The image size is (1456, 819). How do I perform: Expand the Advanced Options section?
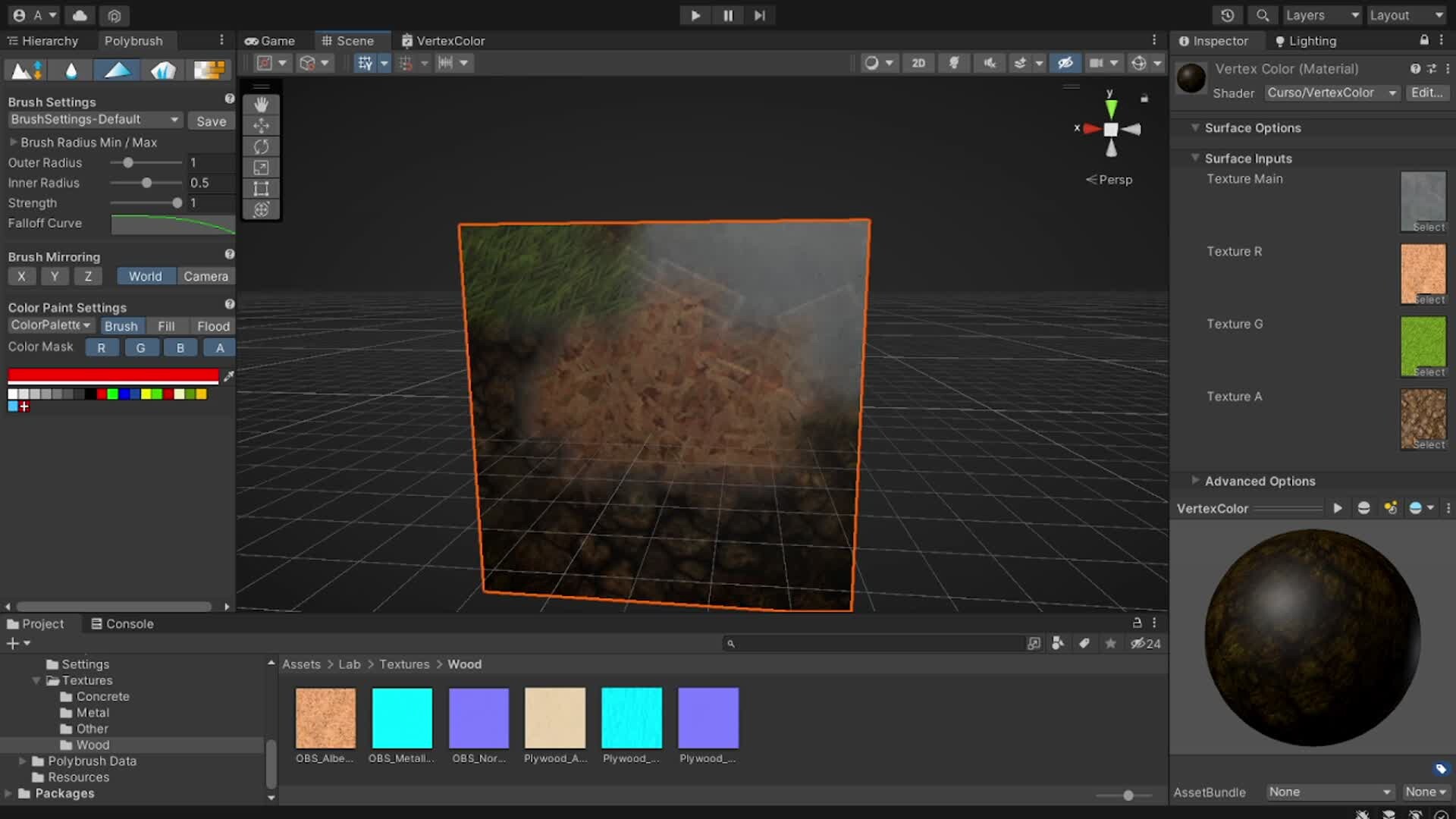[1260, 481]
